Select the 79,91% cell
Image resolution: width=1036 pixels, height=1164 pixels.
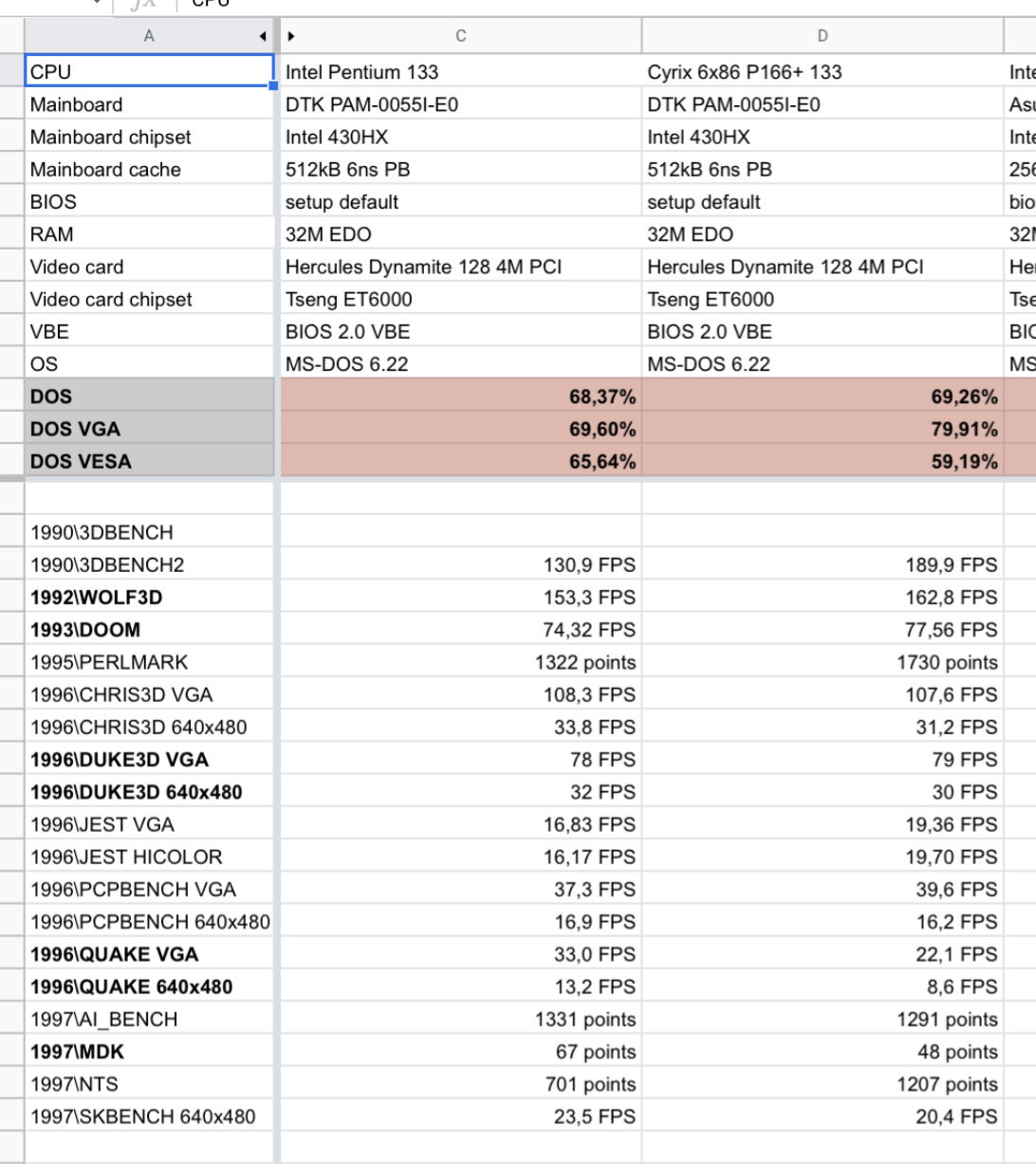pyautogui.click(x=823, y=429)
